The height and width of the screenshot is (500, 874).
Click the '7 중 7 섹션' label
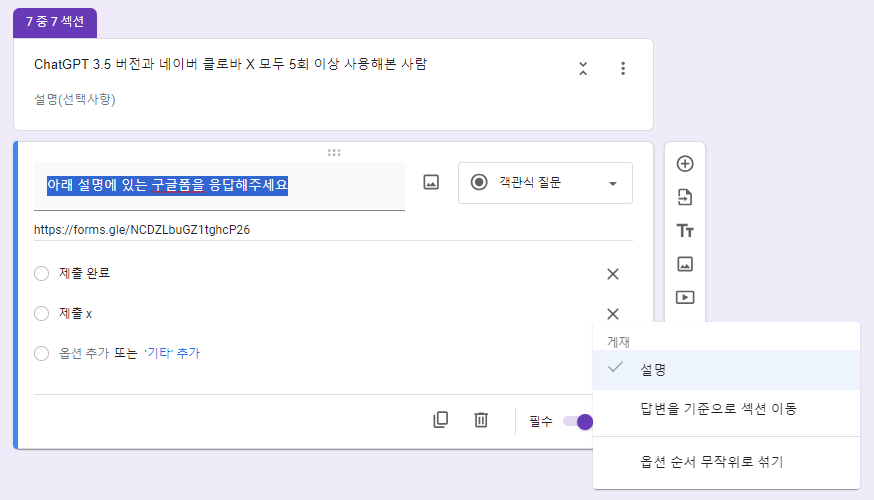click(55, 22)
